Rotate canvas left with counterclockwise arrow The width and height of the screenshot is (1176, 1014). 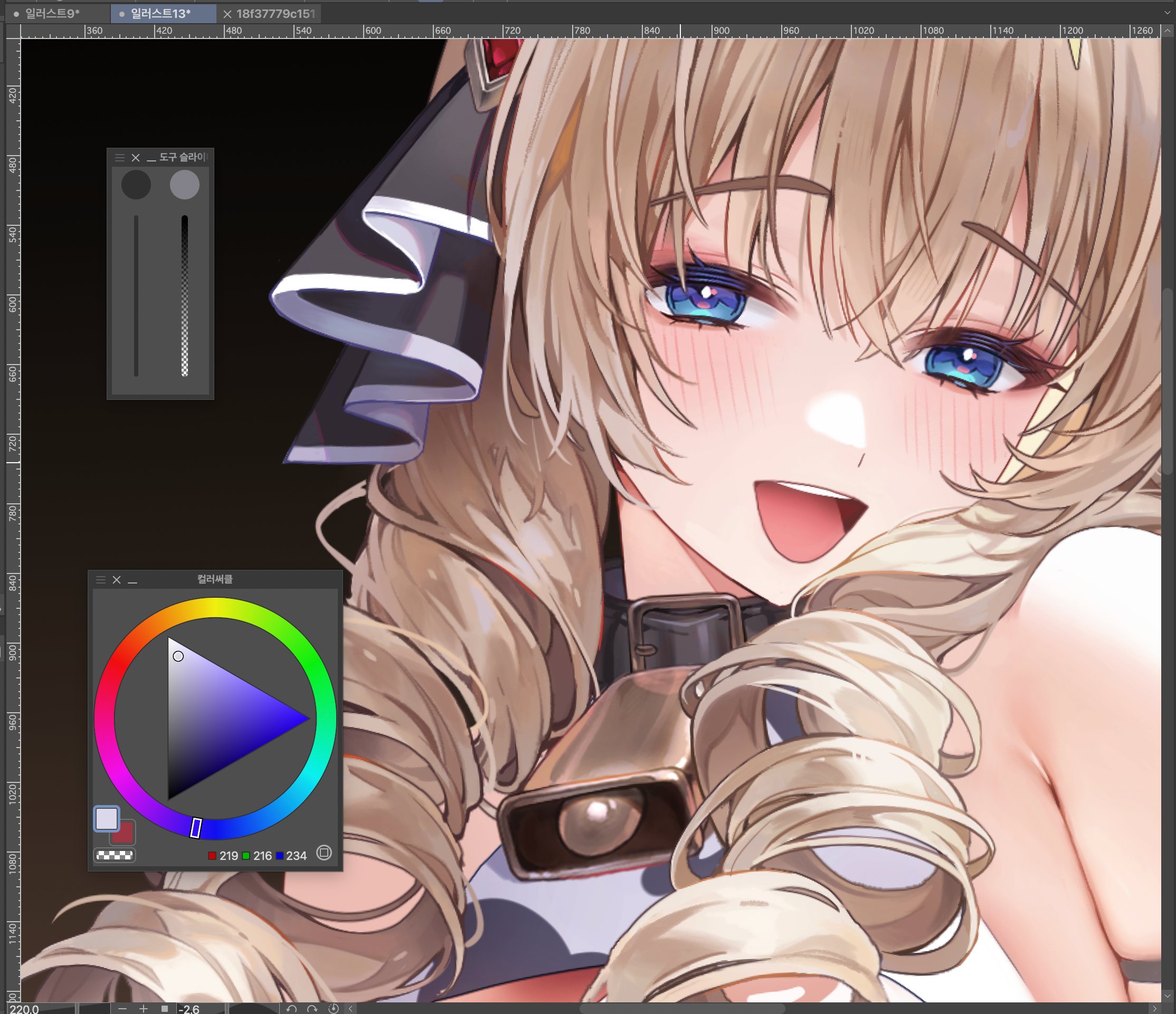coord(292,1008)
